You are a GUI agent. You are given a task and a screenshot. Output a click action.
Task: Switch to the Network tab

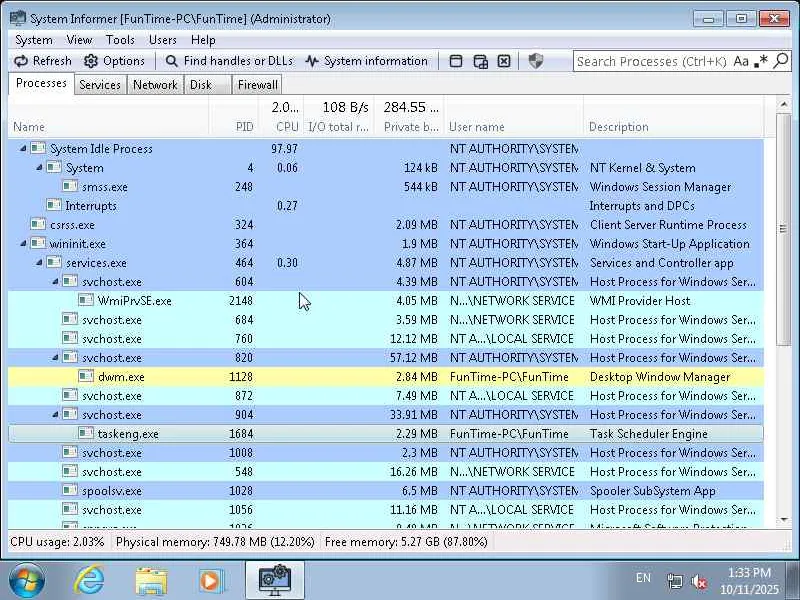point(155,85)
